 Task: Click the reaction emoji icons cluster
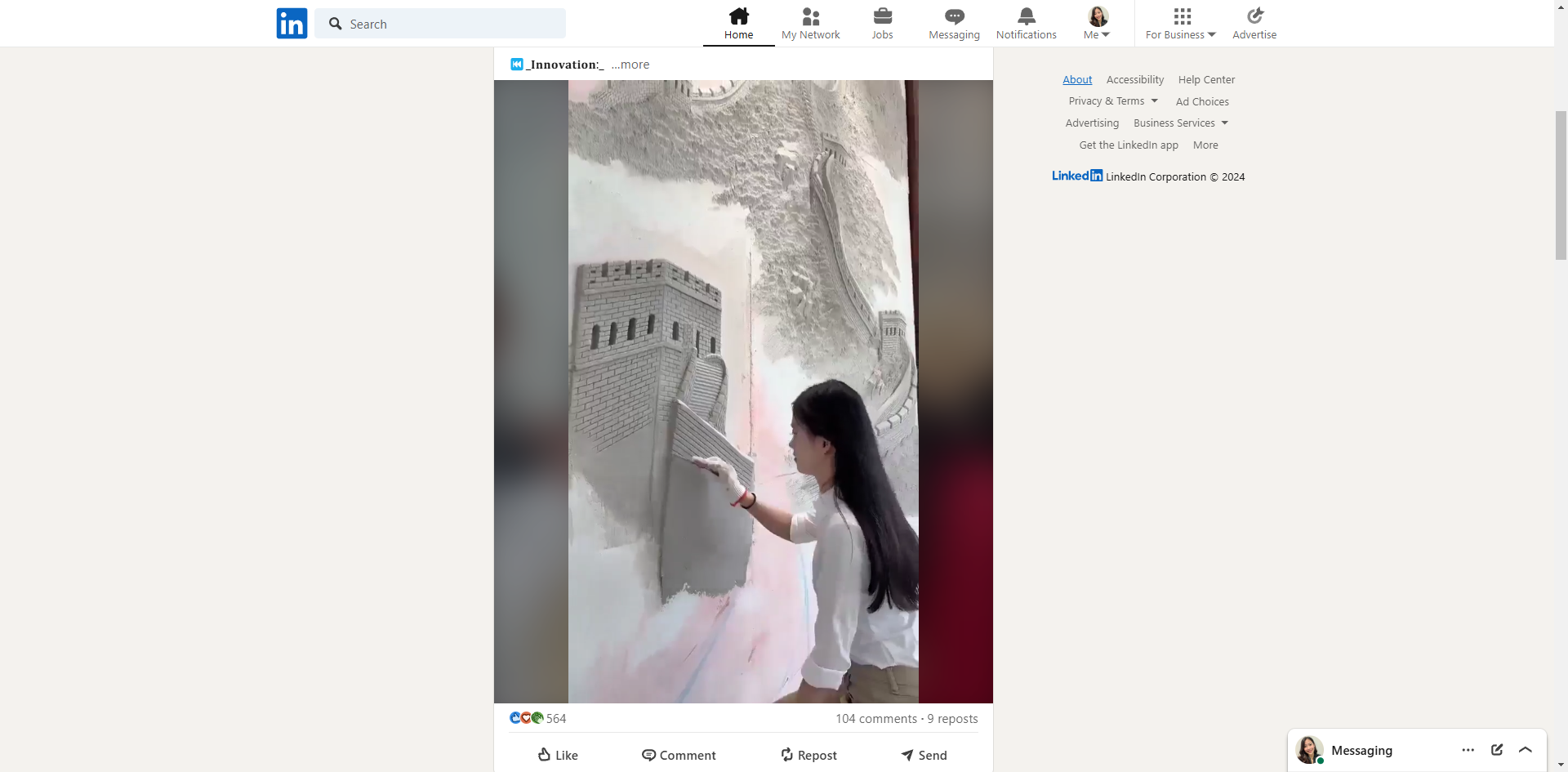pyautogui.click(x=527, y=718)
